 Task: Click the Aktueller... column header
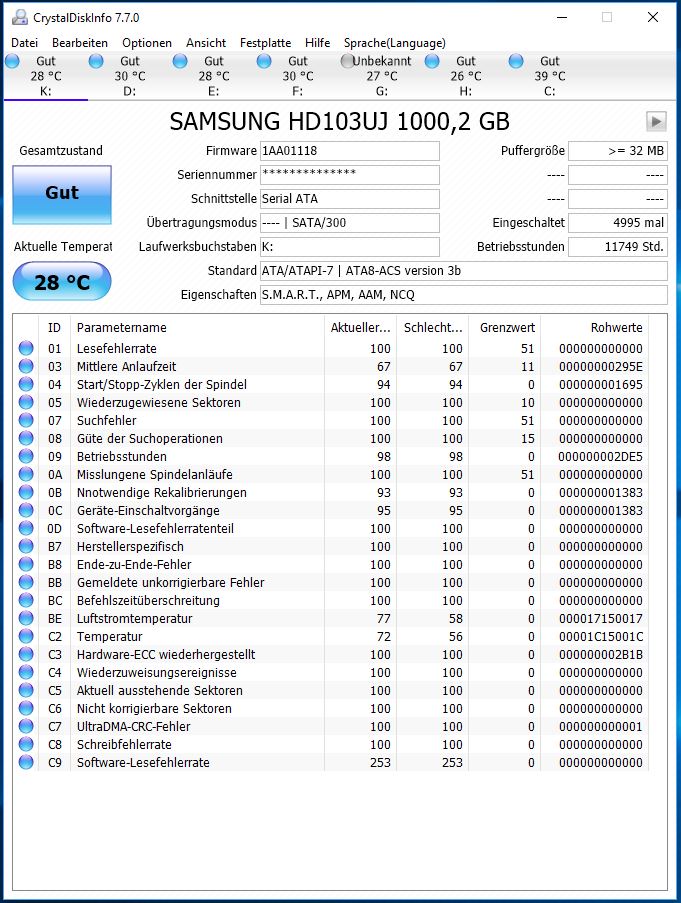[360, 327]
